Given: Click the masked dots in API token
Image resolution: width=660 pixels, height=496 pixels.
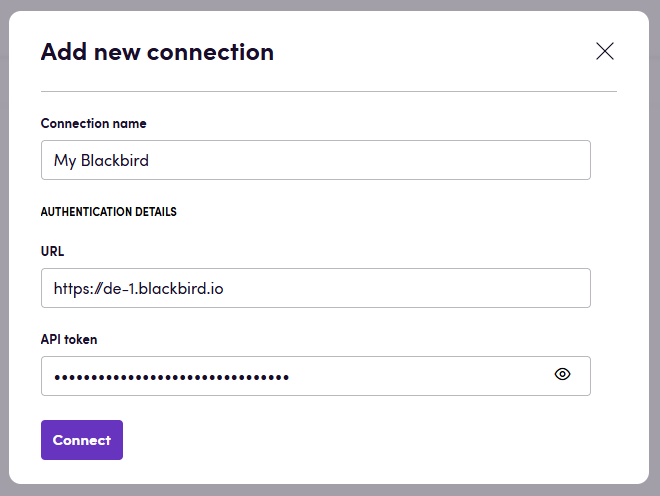Looking at the screenshot, I should tap(170, 377).
